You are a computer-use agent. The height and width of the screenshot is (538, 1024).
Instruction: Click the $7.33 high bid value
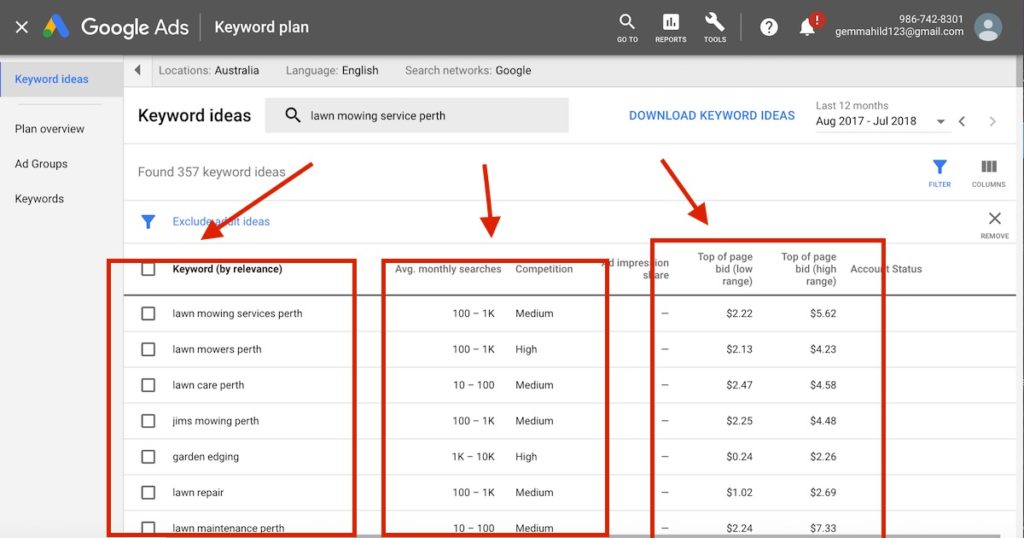click(x=823, y=528)
